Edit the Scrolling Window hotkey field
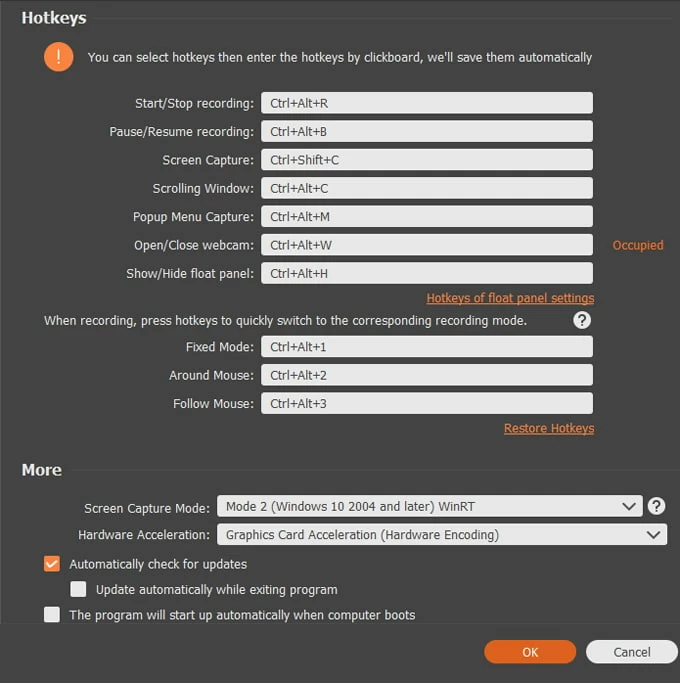Viewport: 680px width, 683px height. [x=426, y=188]
